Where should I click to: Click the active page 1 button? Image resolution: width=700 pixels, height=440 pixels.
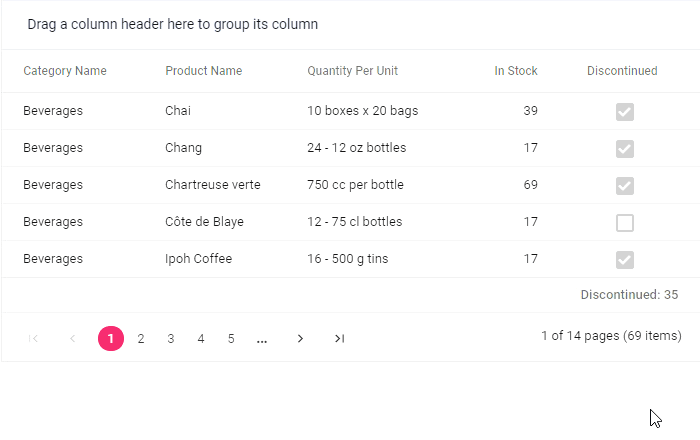pyautogui.click(x=111, y=339)
